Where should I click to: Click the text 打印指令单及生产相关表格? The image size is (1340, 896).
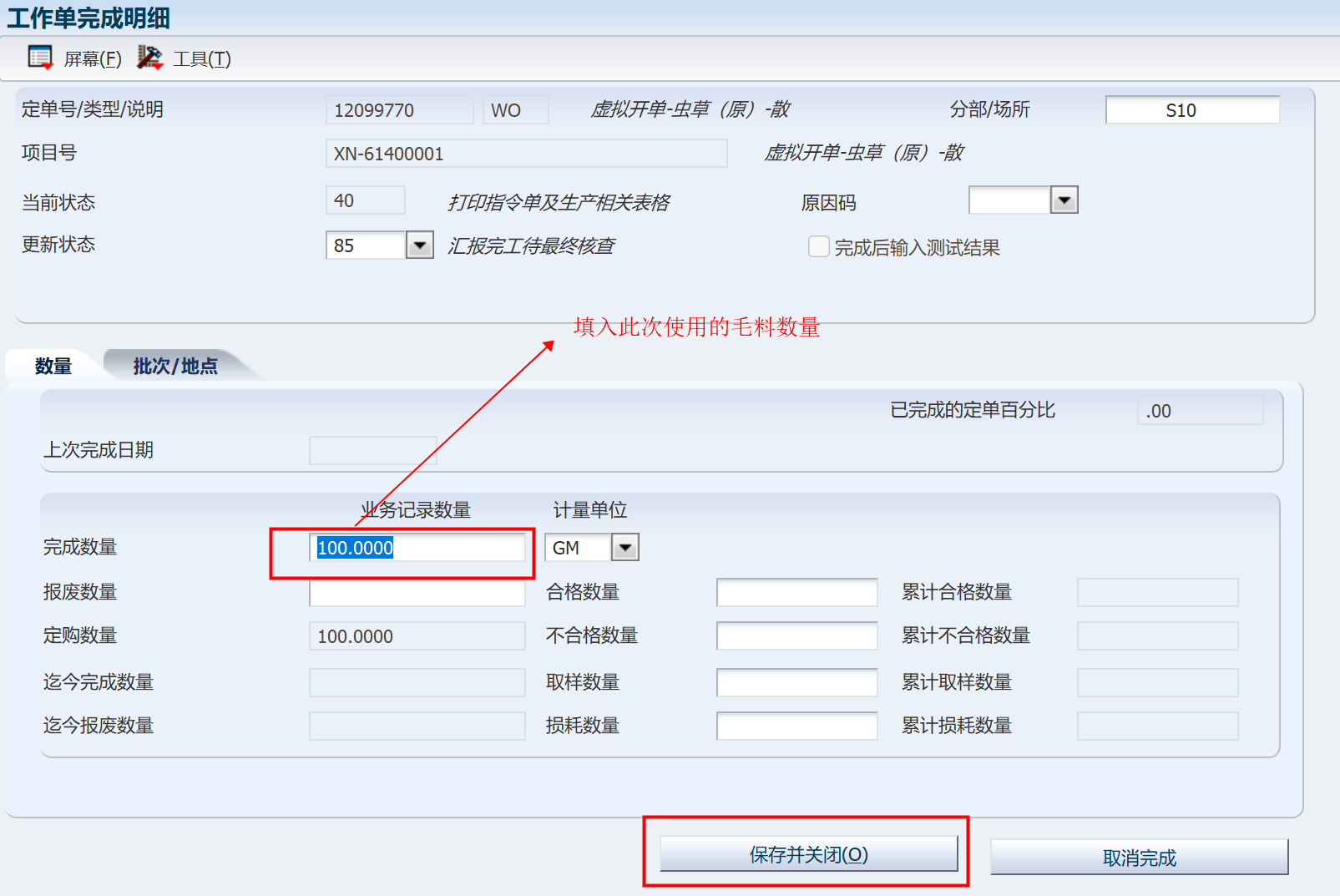[559, 202]
